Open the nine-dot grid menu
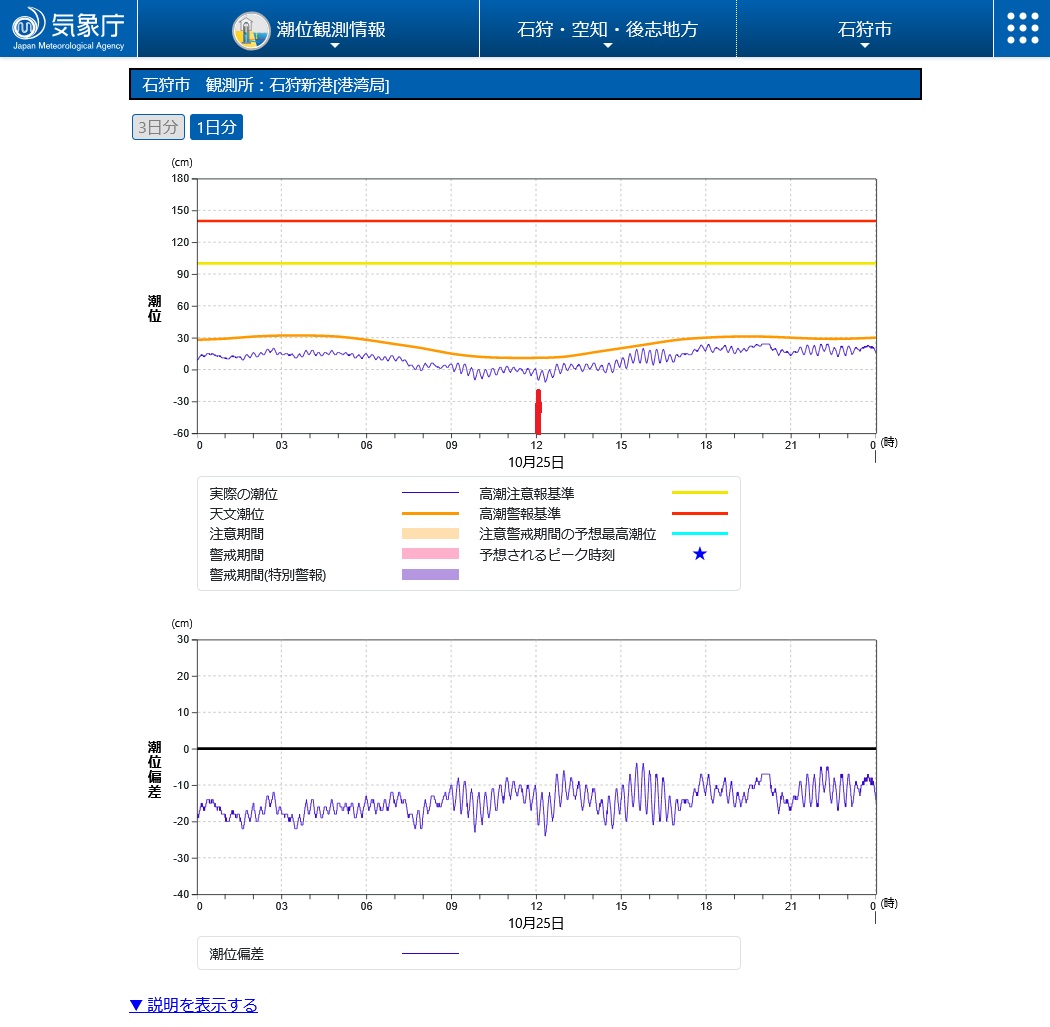The image size is (1050, 1027). coord(1021,28)
